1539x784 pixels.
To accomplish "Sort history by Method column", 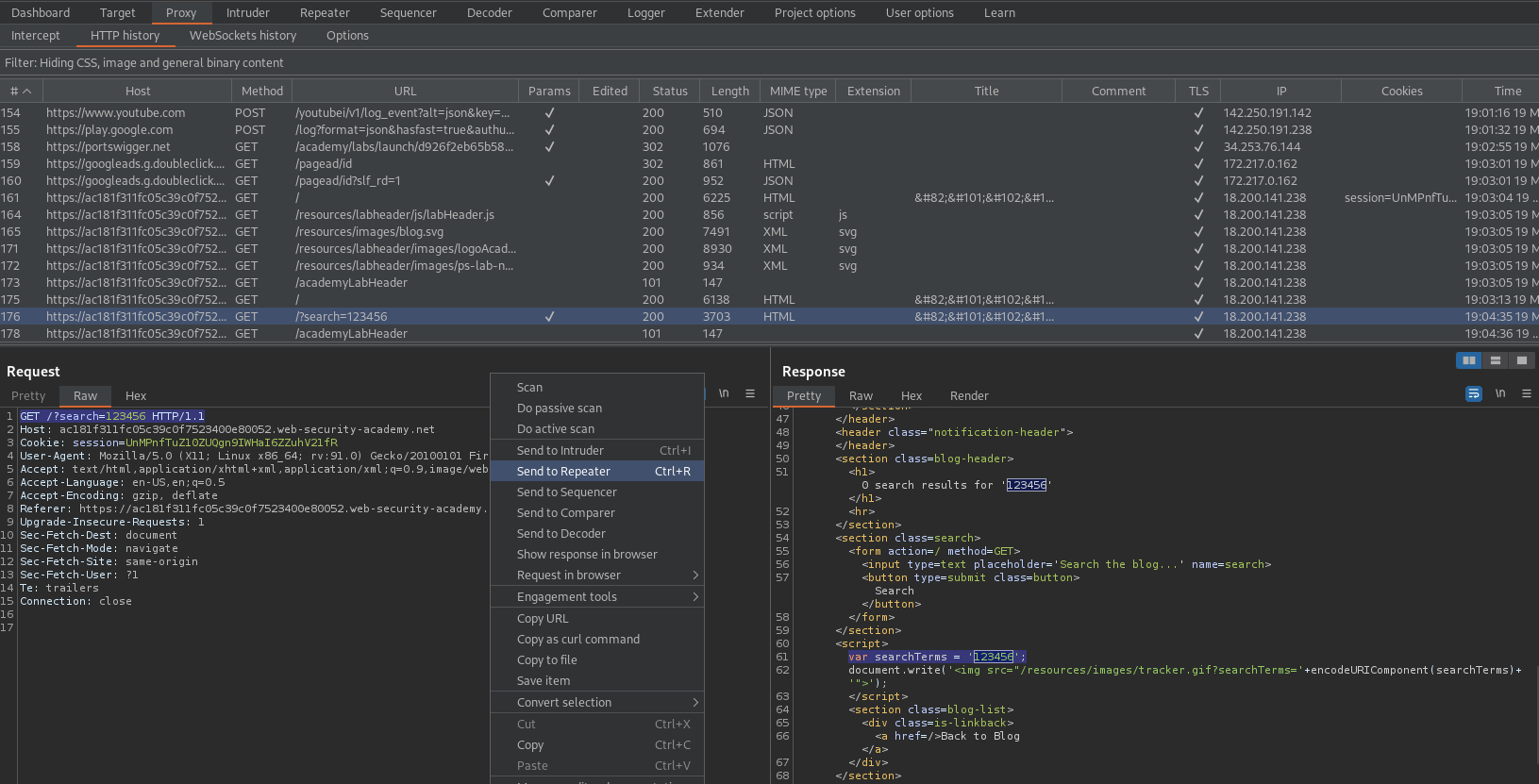I will point(262,91).
